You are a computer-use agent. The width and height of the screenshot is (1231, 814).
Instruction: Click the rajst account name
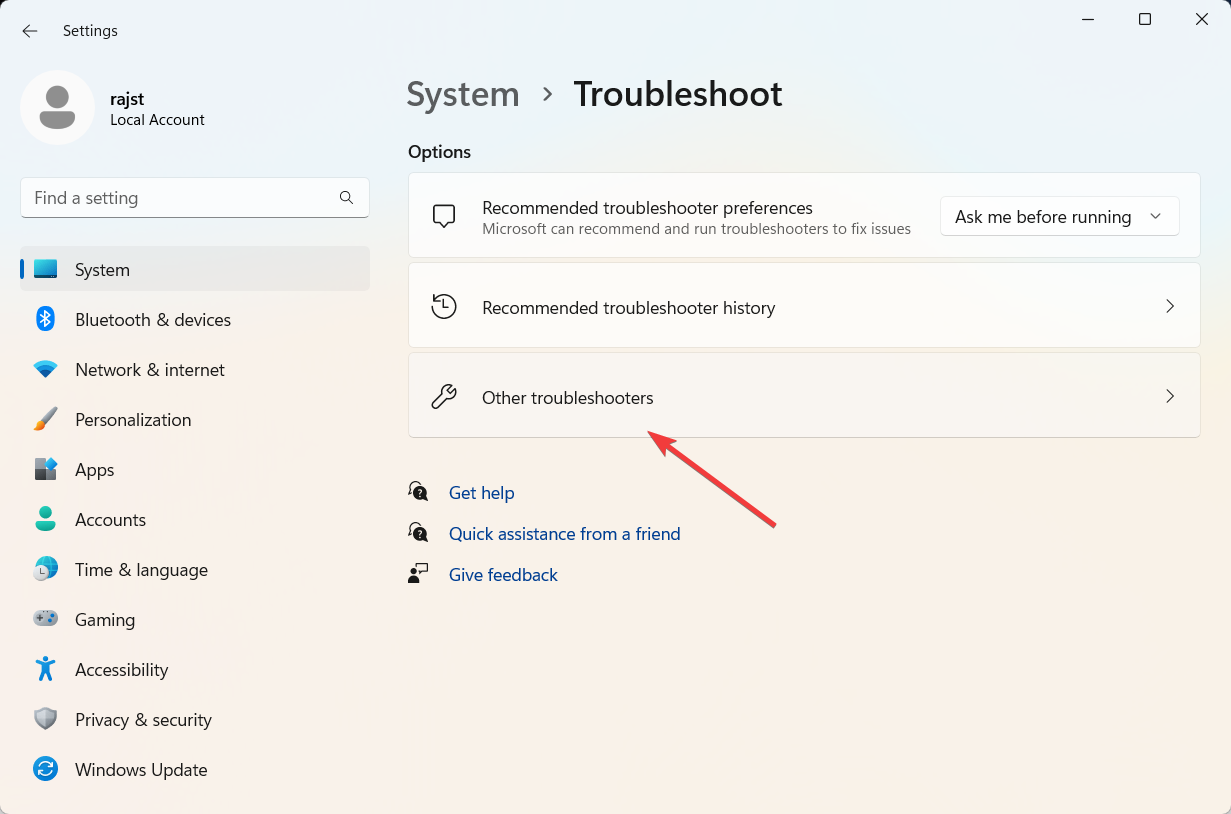tap(129, 97)
